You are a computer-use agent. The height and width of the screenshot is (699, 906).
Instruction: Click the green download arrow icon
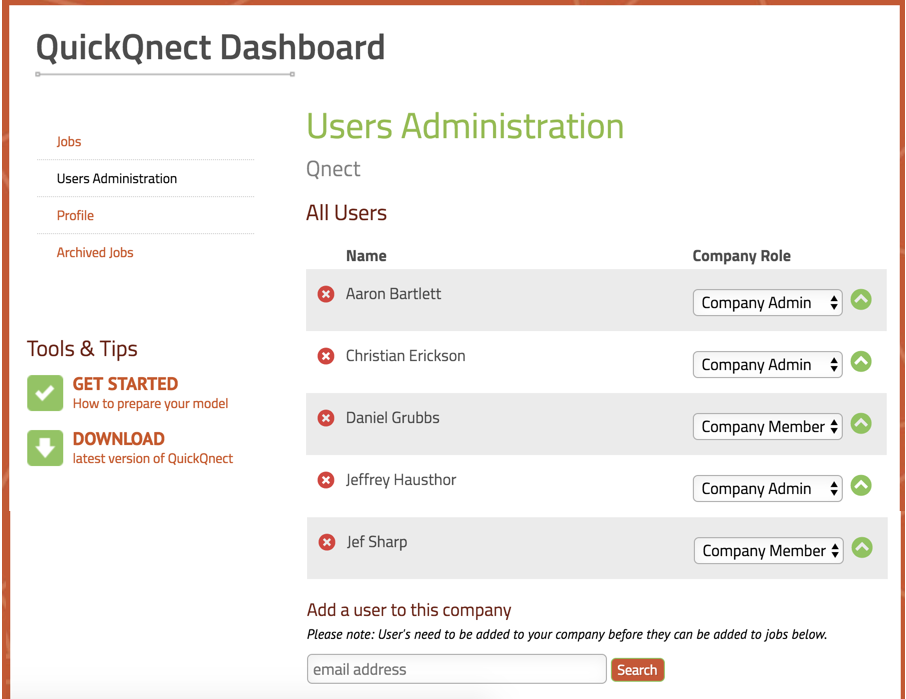(x=45, y=448)
